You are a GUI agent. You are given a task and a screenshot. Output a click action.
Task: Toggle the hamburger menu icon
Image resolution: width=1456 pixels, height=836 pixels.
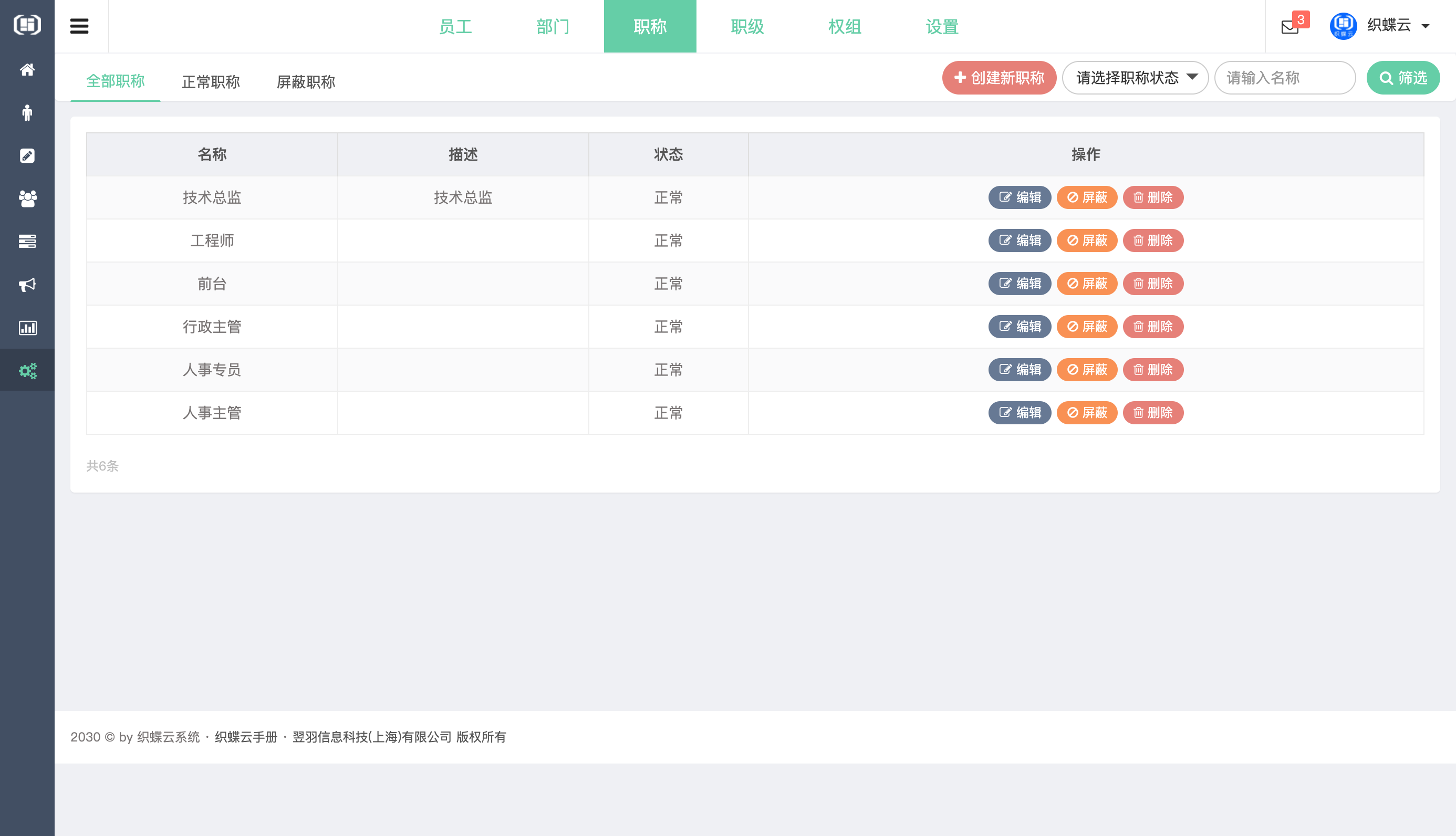point(79,26)
